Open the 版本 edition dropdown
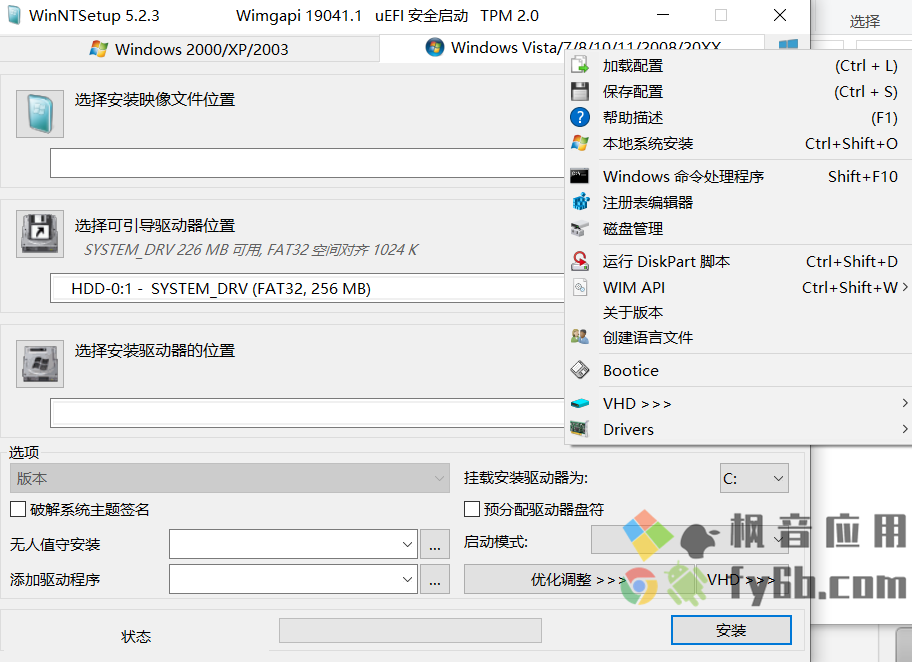912x662 pixels. click(x=230, y=478)
